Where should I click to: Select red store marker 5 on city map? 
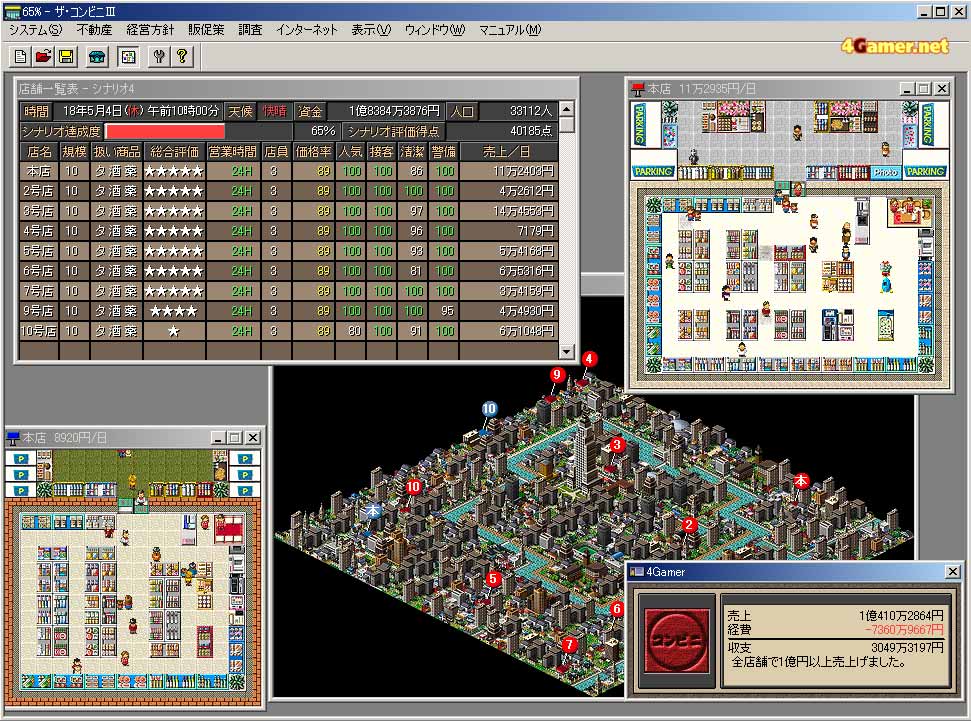coord(493,579)
